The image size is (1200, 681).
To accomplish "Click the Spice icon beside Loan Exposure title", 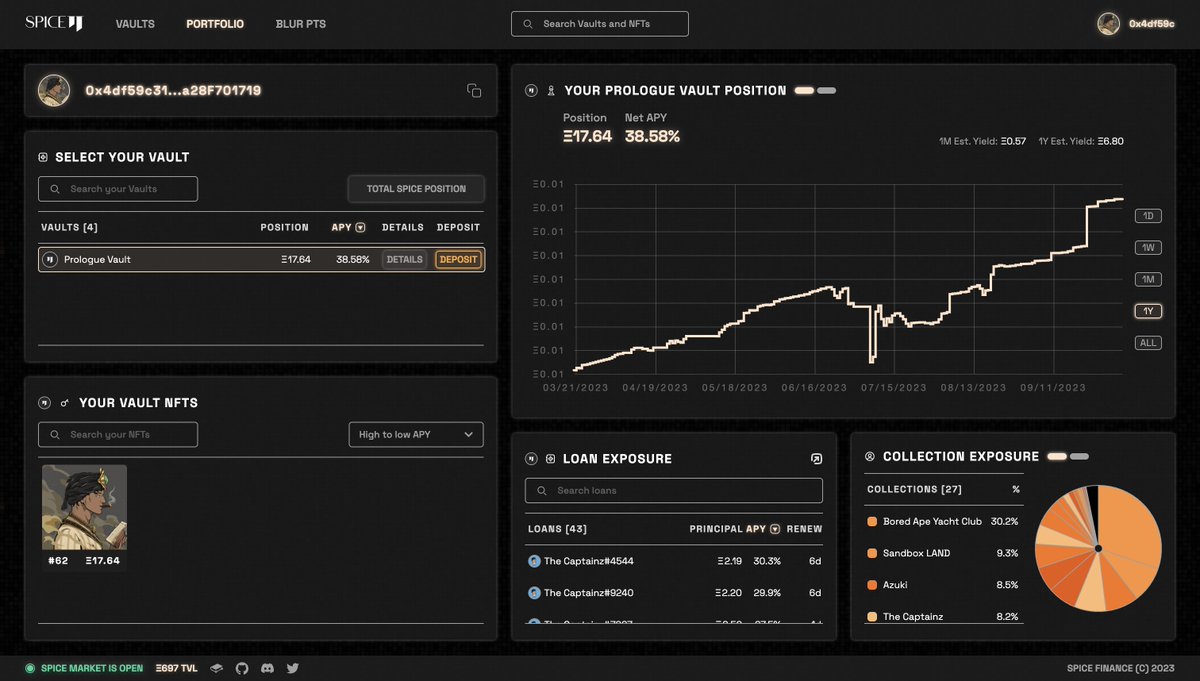I will pyautogui.click(x=532, y=459).
